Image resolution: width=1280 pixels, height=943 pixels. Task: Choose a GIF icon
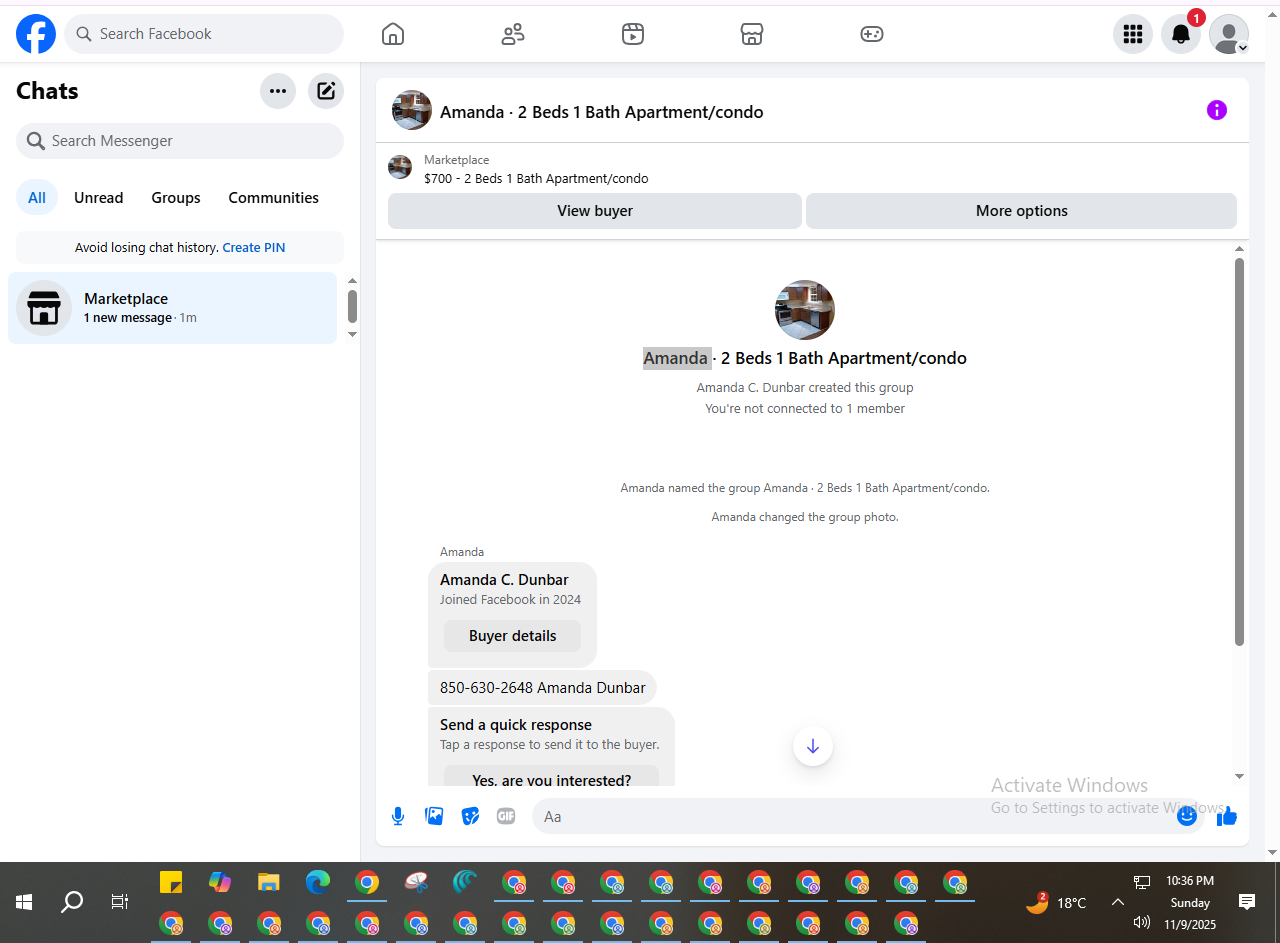click(x=506, y=816)
